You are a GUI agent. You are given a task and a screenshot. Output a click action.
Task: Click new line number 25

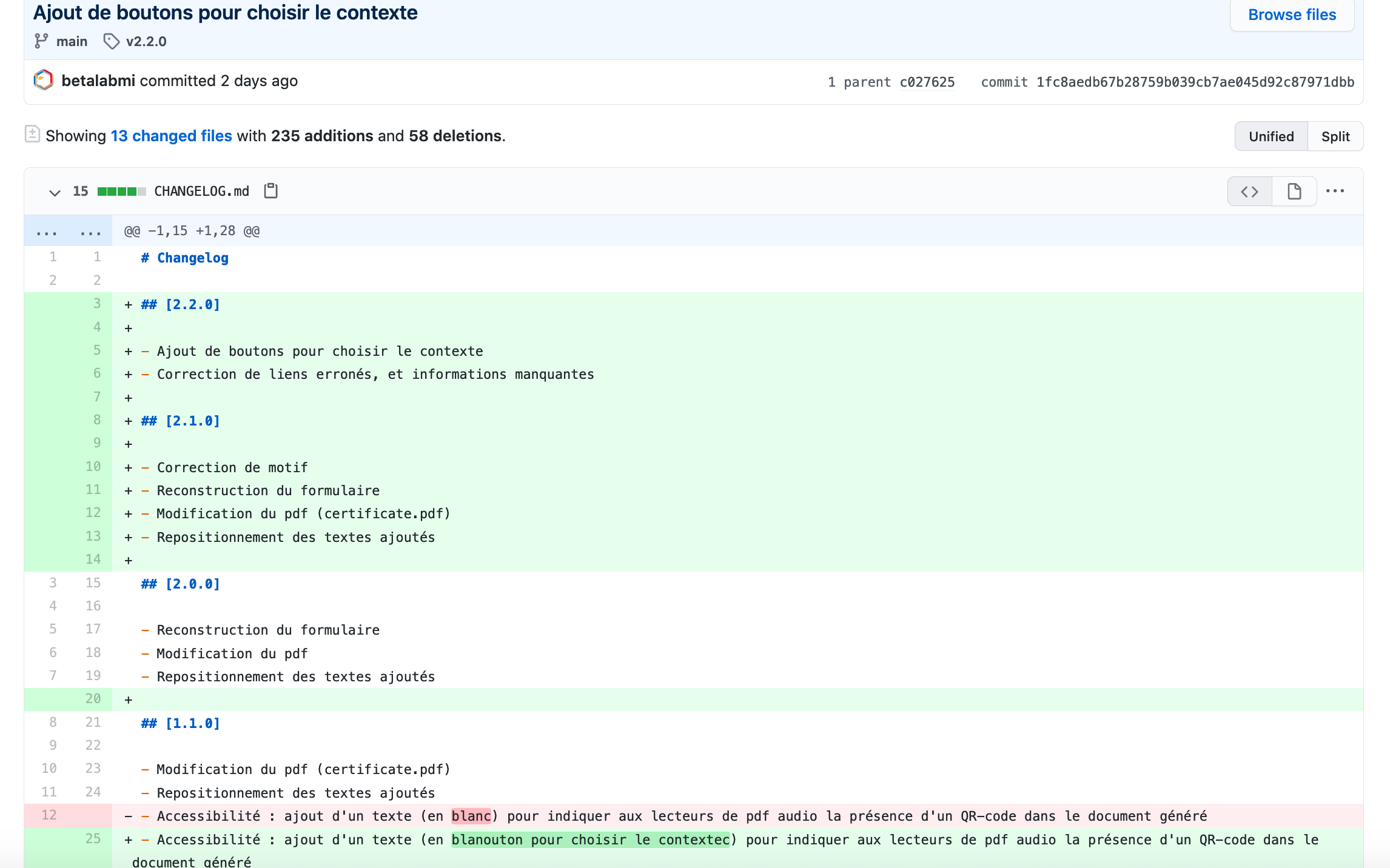[x=93, y=839]
